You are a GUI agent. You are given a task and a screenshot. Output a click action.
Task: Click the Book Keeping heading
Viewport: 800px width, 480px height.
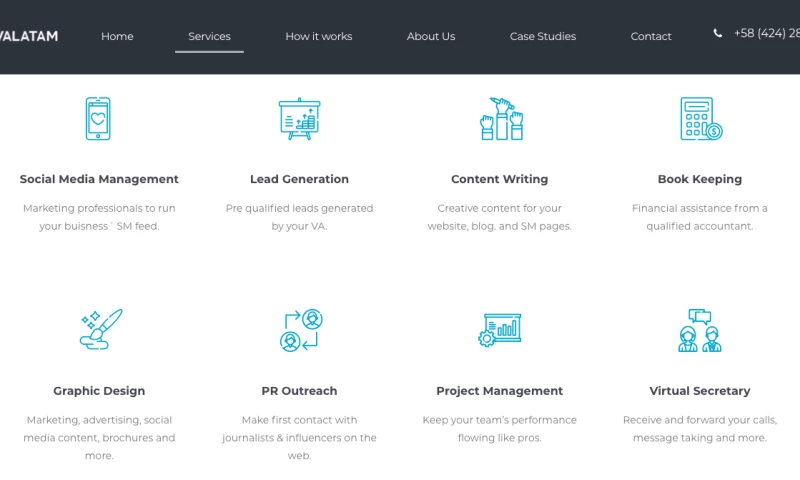coord(699,179)
